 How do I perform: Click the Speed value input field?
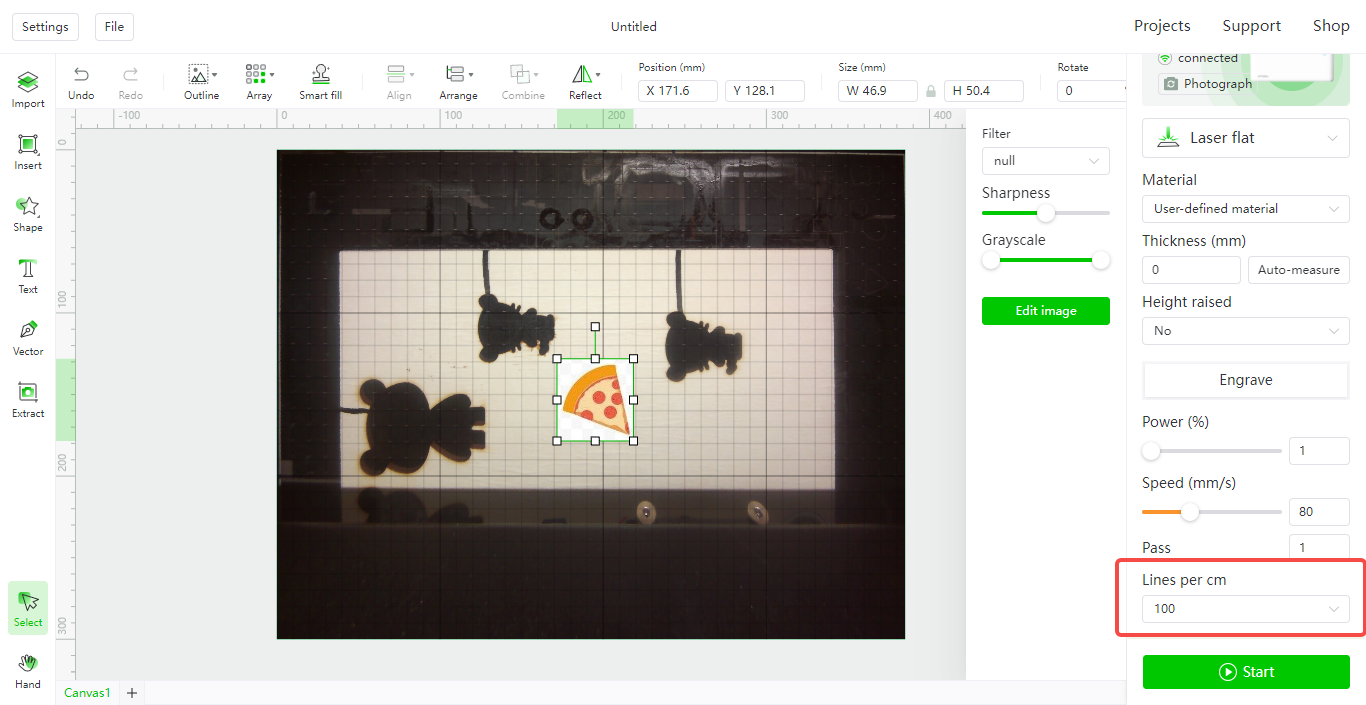pyautogui.click(x=1319, y=512)
